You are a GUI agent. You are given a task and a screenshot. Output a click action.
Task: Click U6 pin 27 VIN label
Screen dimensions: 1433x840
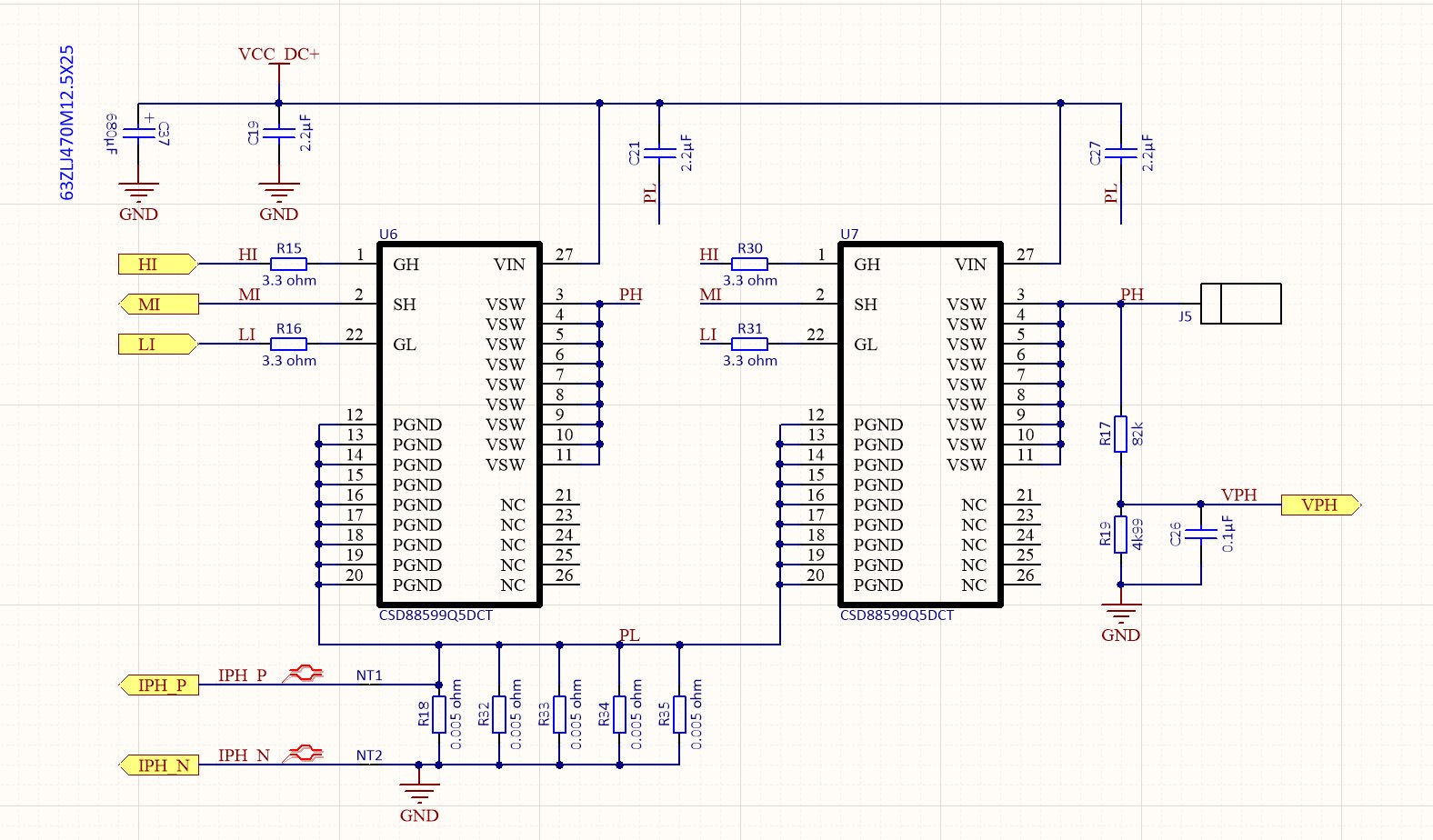point(509,265)
